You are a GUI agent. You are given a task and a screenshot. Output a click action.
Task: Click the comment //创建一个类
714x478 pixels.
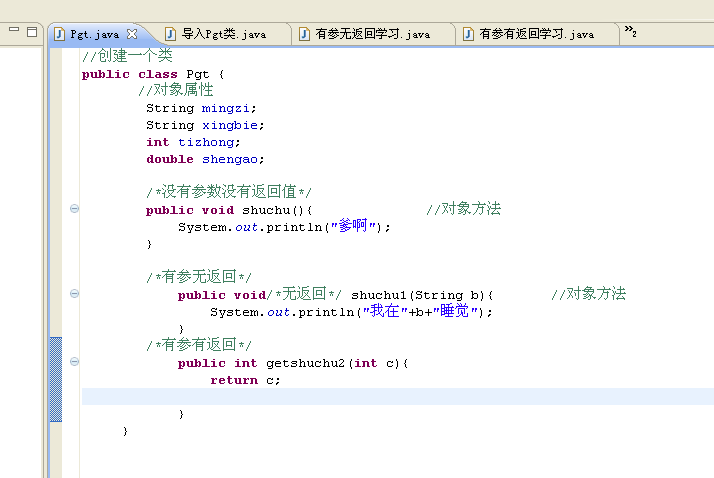127,56
